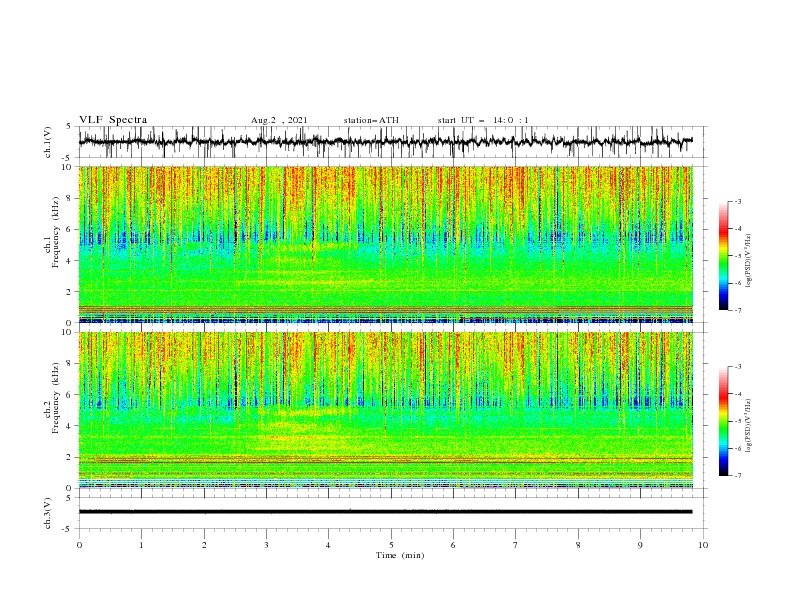The height and width of the screenshot is (612, 792).
Task: Click the ch.1 colorbar "log(PSD)(V²/Hz)" label
Action: pos(749,261)
